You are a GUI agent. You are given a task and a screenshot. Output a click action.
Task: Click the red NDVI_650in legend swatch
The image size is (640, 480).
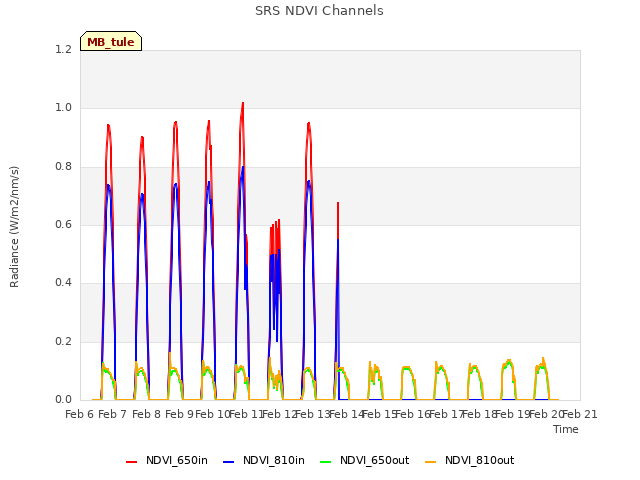tap(131, 462)
